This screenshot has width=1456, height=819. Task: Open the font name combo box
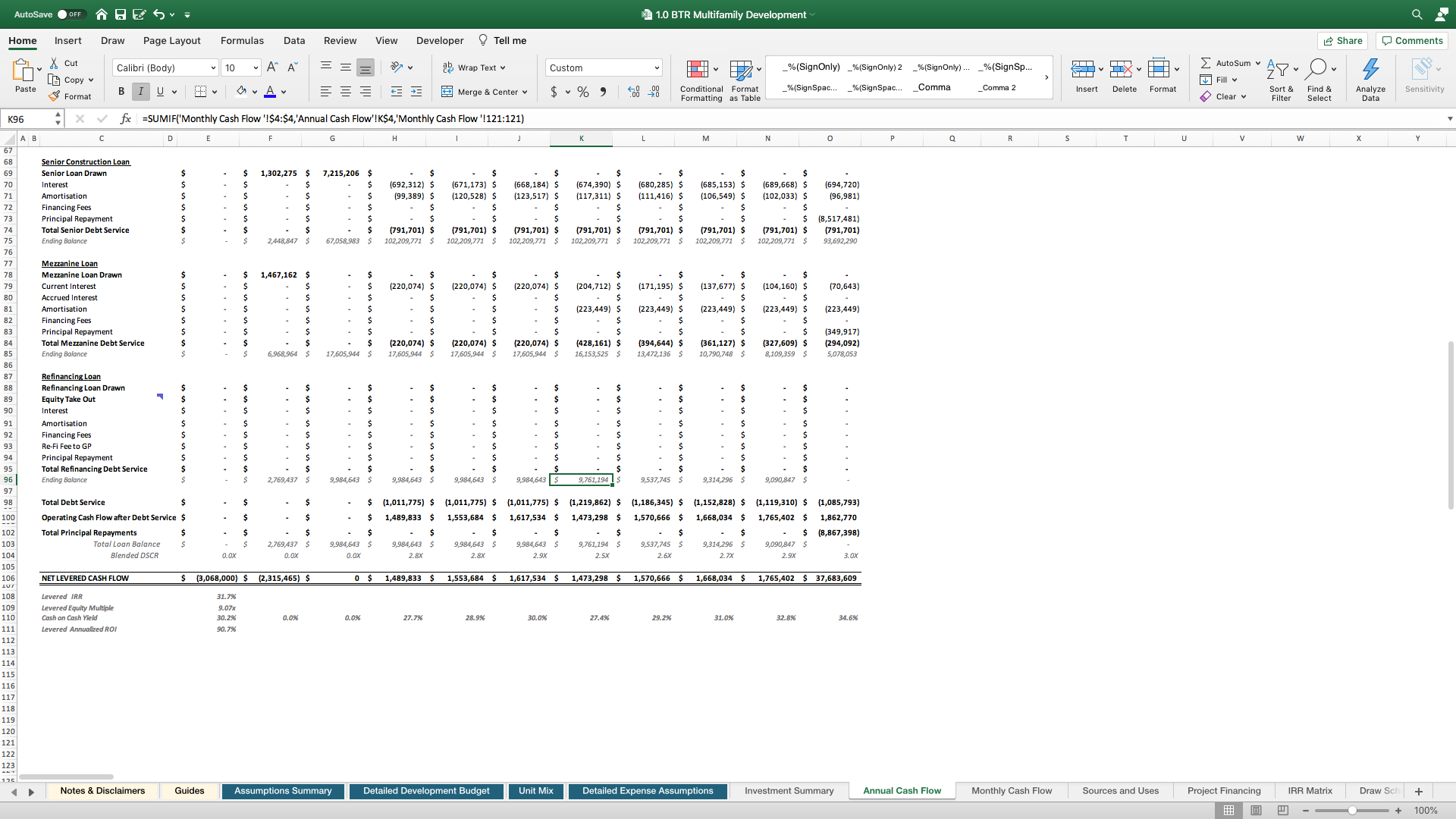165,67
